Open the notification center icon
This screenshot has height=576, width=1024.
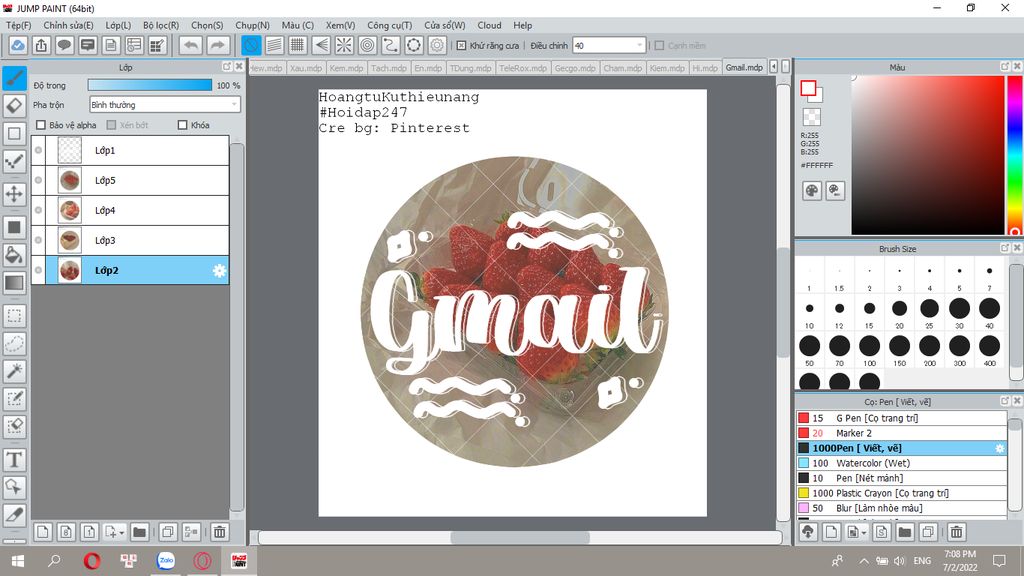click(999, 561)
